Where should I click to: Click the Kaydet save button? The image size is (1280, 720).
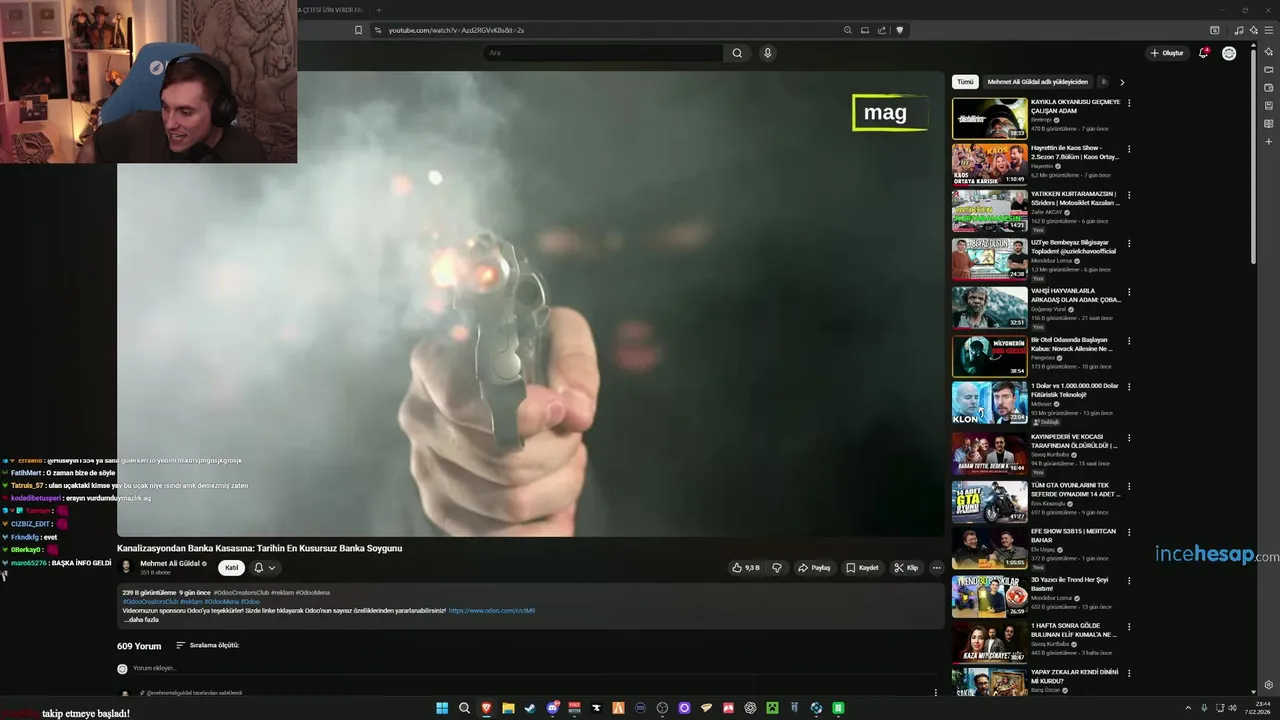[x=862, y=568]
